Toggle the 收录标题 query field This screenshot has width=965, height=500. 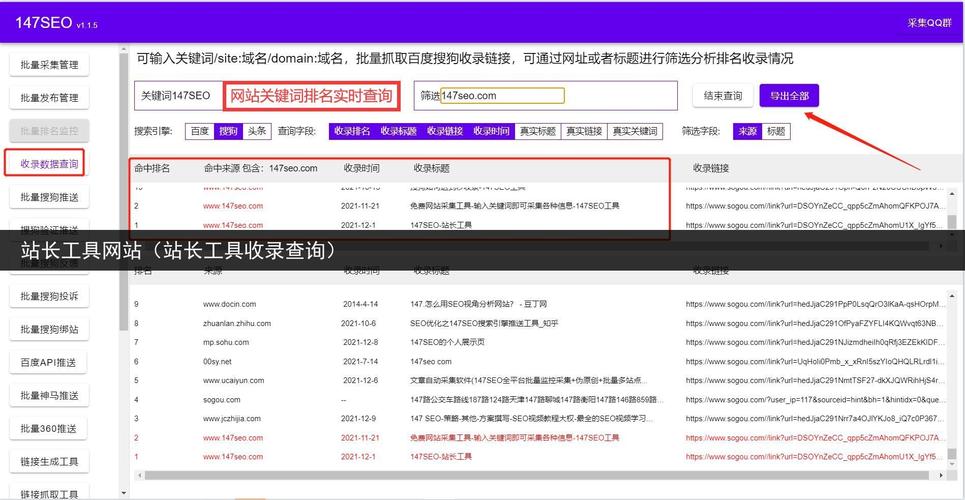click(x=399, y=131)
